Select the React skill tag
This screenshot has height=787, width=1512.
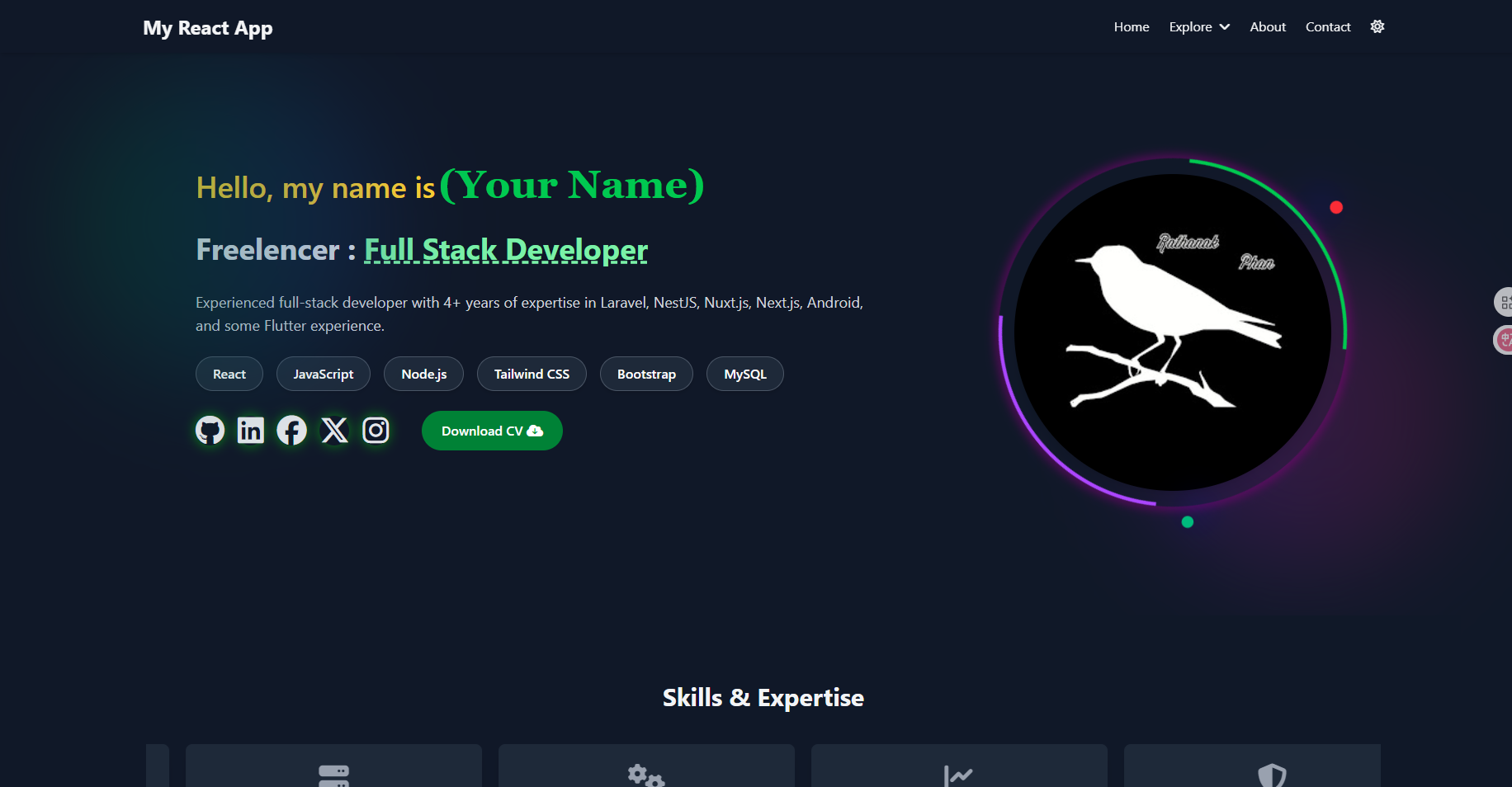click(229, 374)
